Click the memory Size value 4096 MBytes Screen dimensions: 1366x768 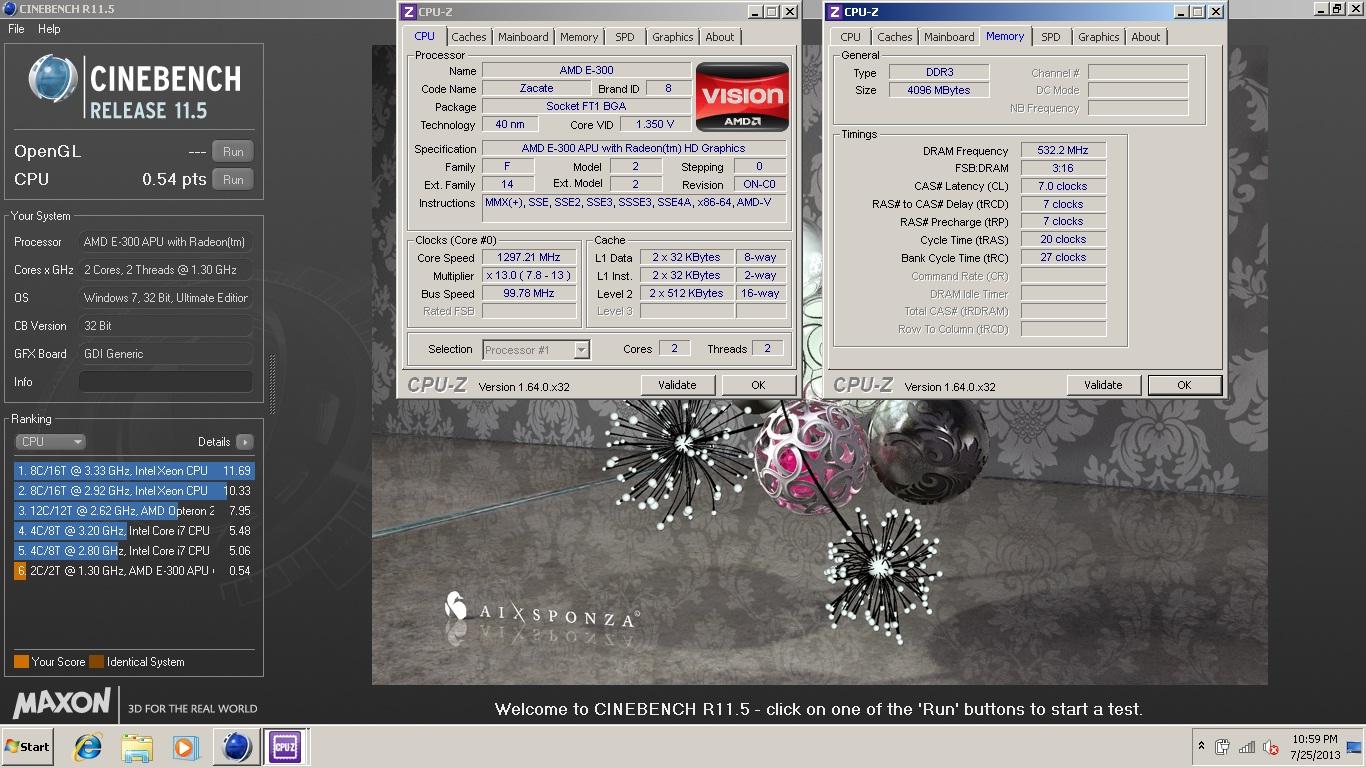click(938, 90)
